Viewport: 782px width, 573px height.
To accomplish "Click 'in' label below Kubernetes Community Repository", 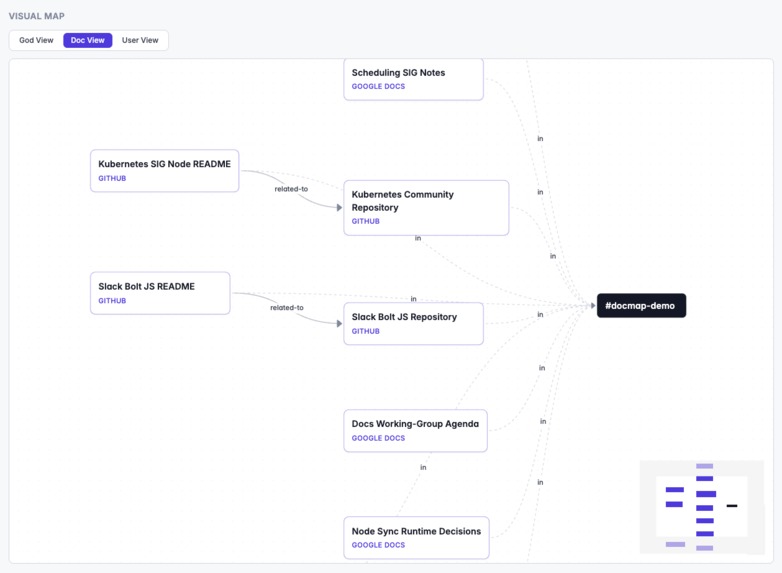I will [418, 238].
